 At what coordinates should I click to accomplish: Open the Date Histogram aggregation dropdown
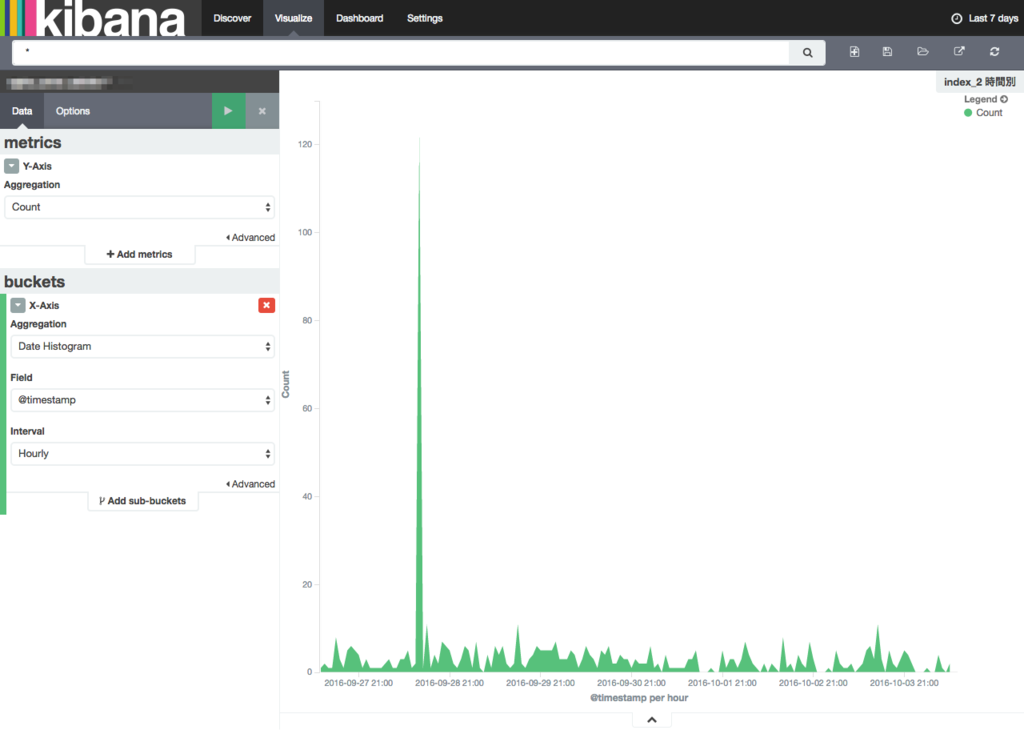[142, 347]
